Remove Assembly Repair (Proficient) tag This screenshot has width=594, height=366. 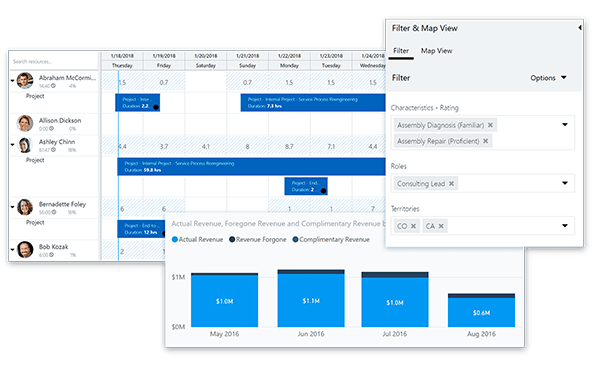485,141
